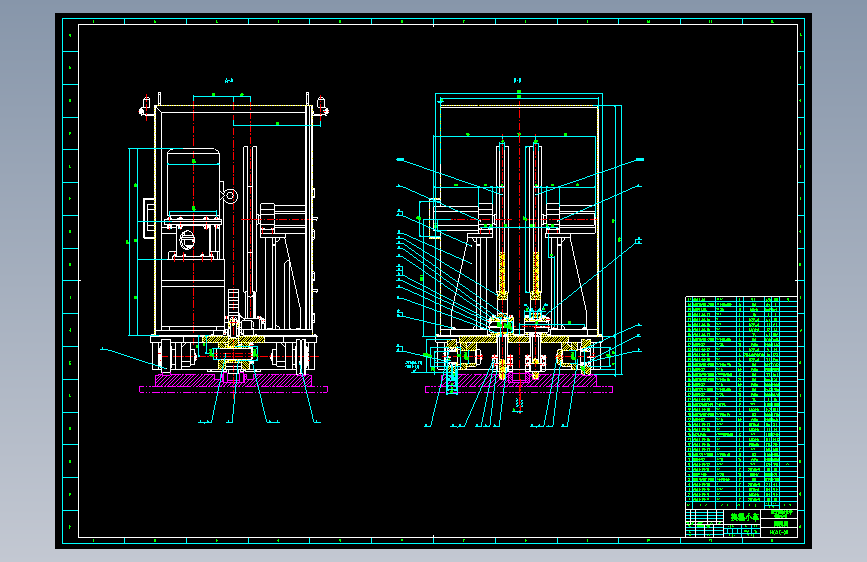Image resolution: width=867 pixels, height=562 pixels.
Task: Click the magenta hatched base of left view
Action: pos(233,380)
